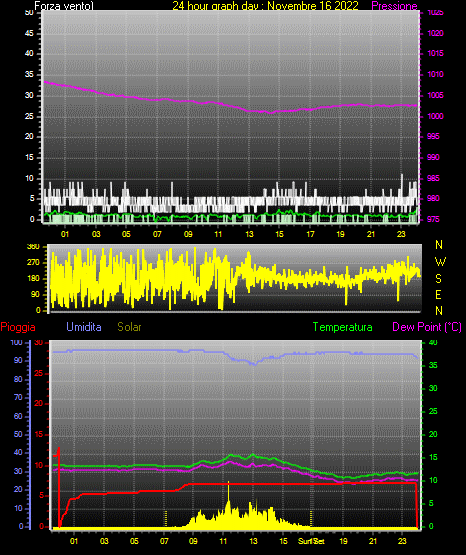The width and height of the screenshot is (466, 555).
Task: Click the '180' wind direction axis value
Action: coord(33,279)
